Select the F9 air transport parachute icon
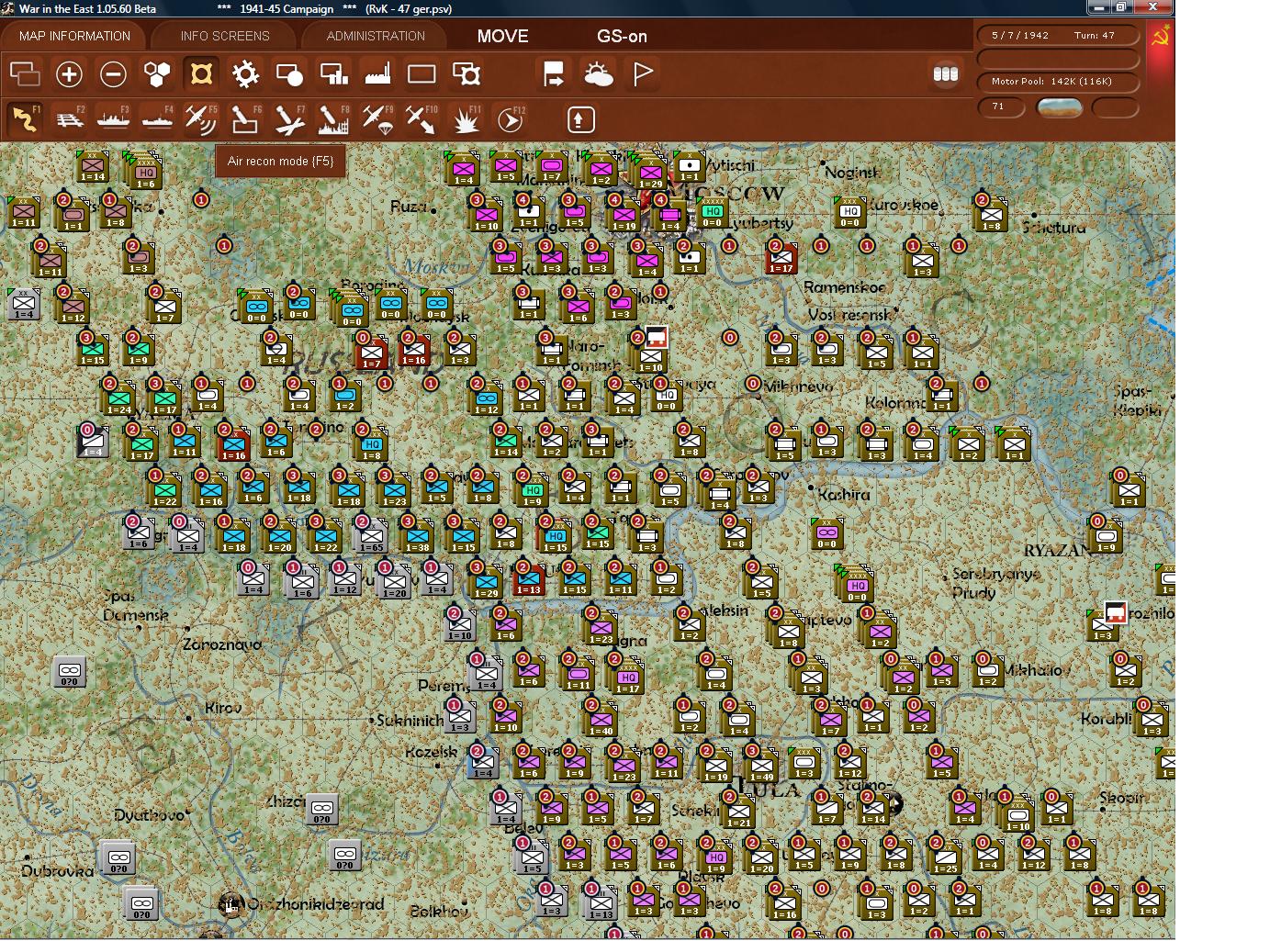Image resolution: width=1270 pixels, height=952 pixels. coord(377,119)
